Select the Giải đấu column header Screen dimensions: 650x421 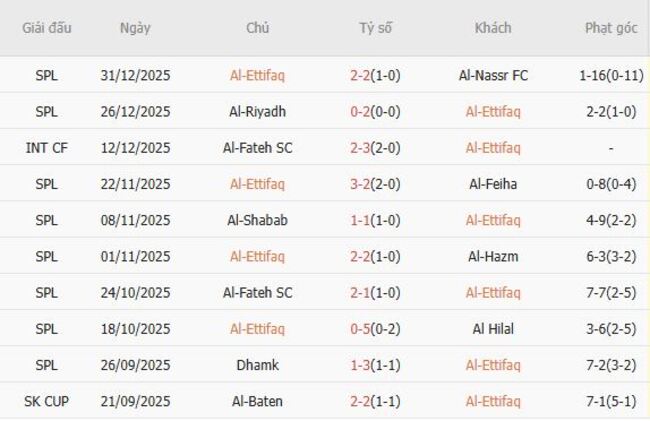click(47, 28)
